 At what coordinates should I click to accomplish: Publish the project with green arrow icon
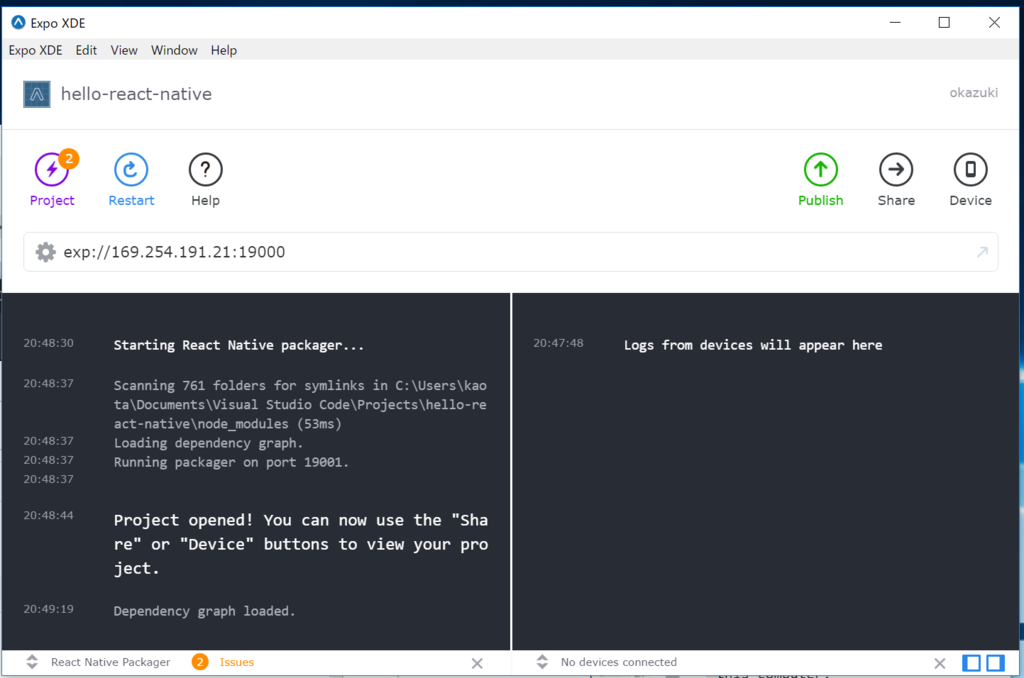pyautogui.click(x=820, y=170)
